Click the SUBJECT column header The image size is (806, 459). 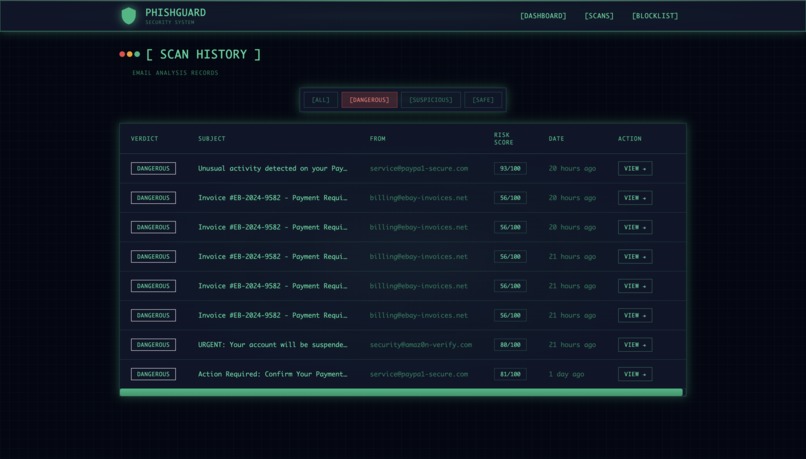(212, 139)
